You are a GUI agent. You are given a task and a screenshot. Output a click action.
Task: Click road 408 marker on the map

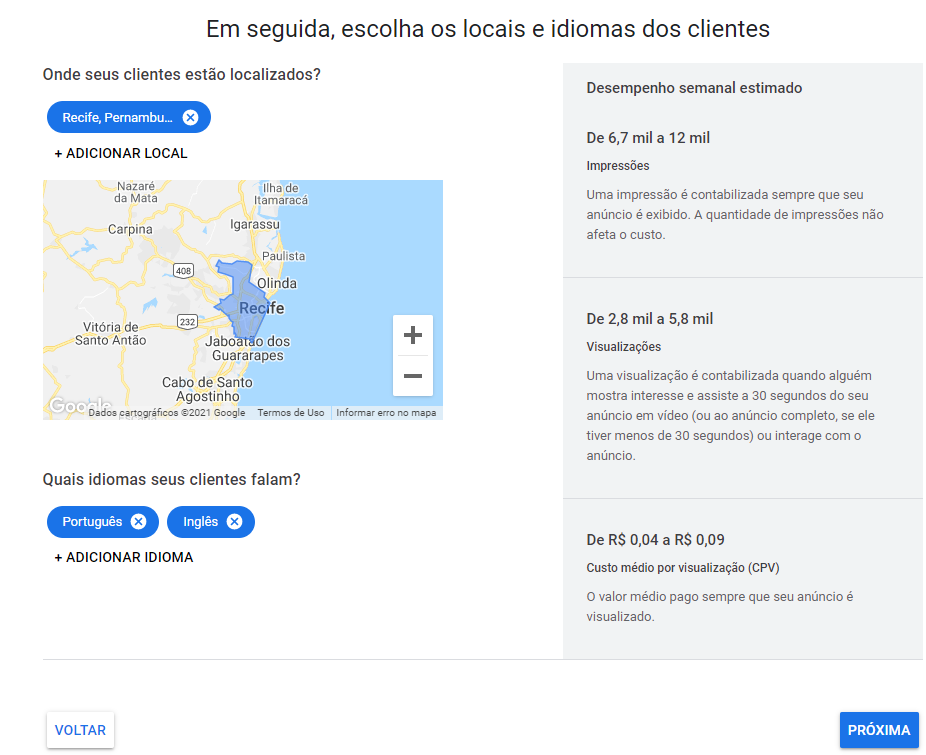[183, 271]
